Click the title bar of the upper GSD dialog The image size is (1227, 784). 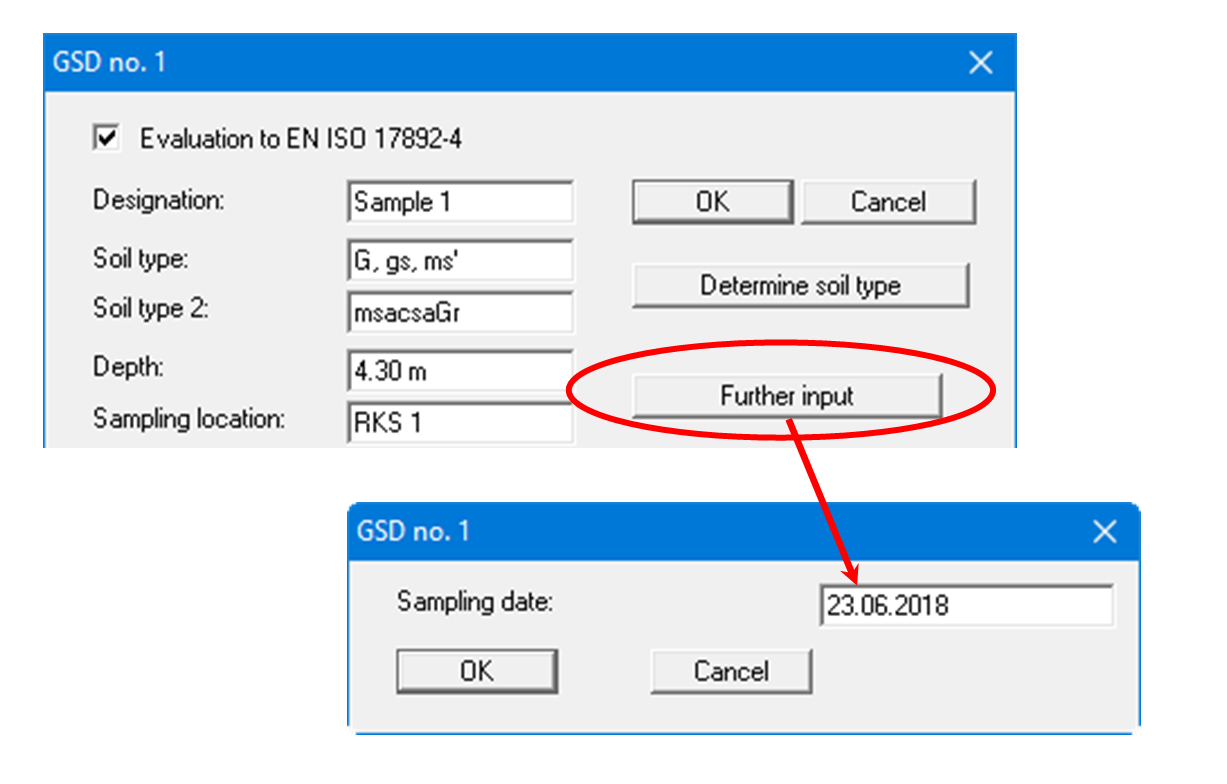[x=500, y=63]
